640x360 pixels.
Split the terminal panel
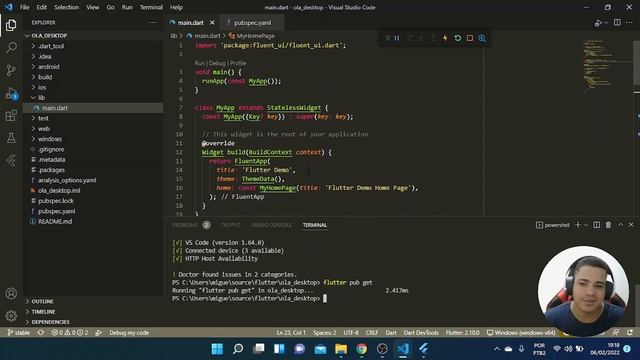point(596,225)
